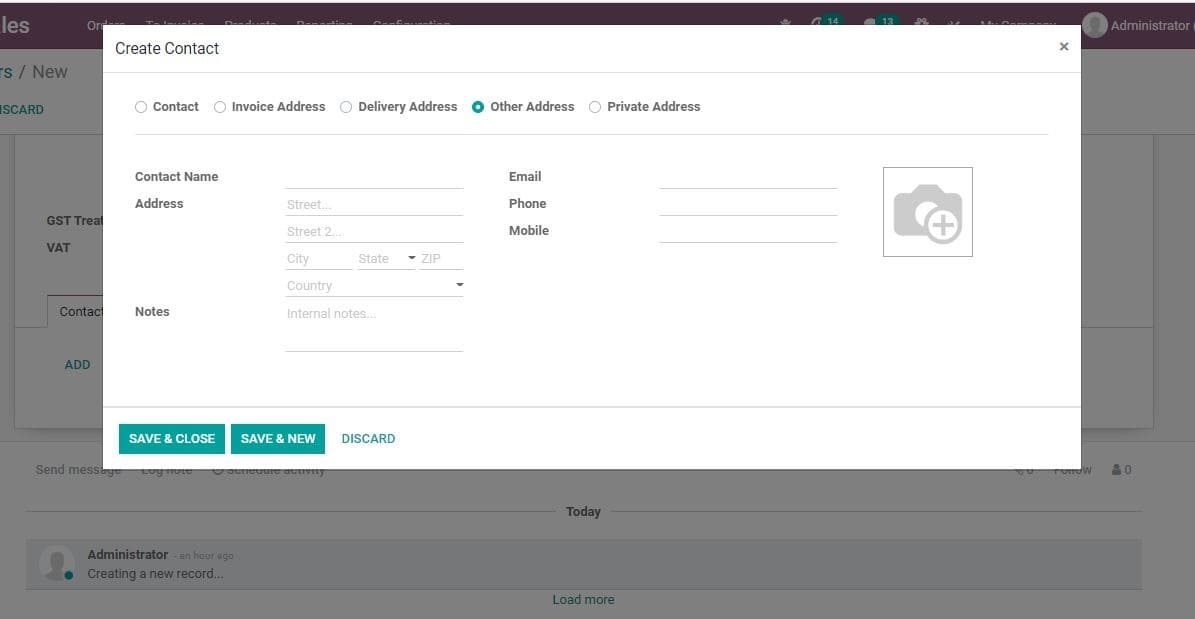Open the activities clock icon showing 14
Screen dimensions: 1195x619
tap(822, 22)
